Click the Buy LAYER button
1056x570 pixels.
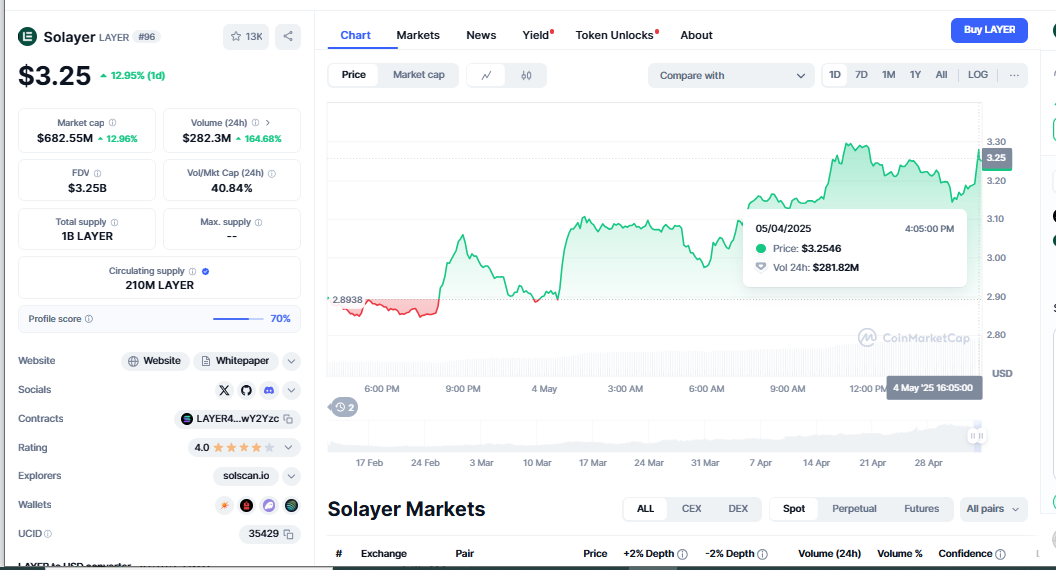click(x=989, y=30)
